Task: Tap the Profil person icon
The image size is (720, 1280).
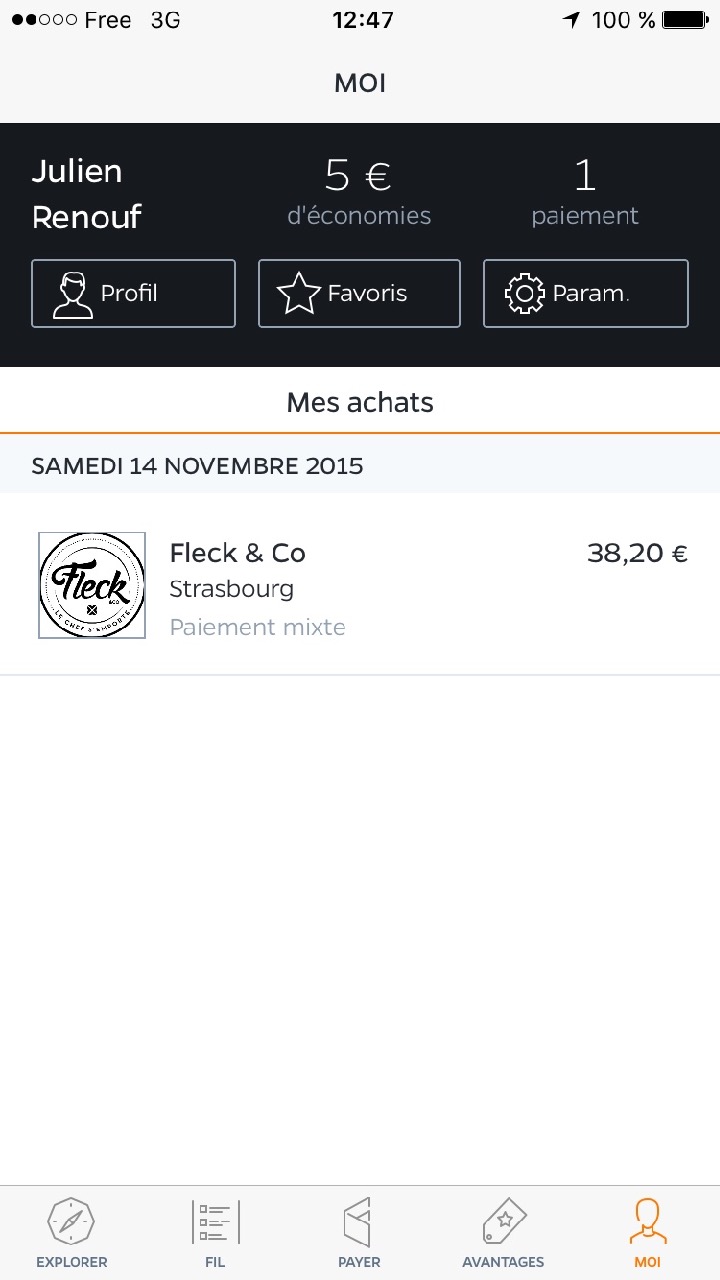Action: (x=72, y=294)
